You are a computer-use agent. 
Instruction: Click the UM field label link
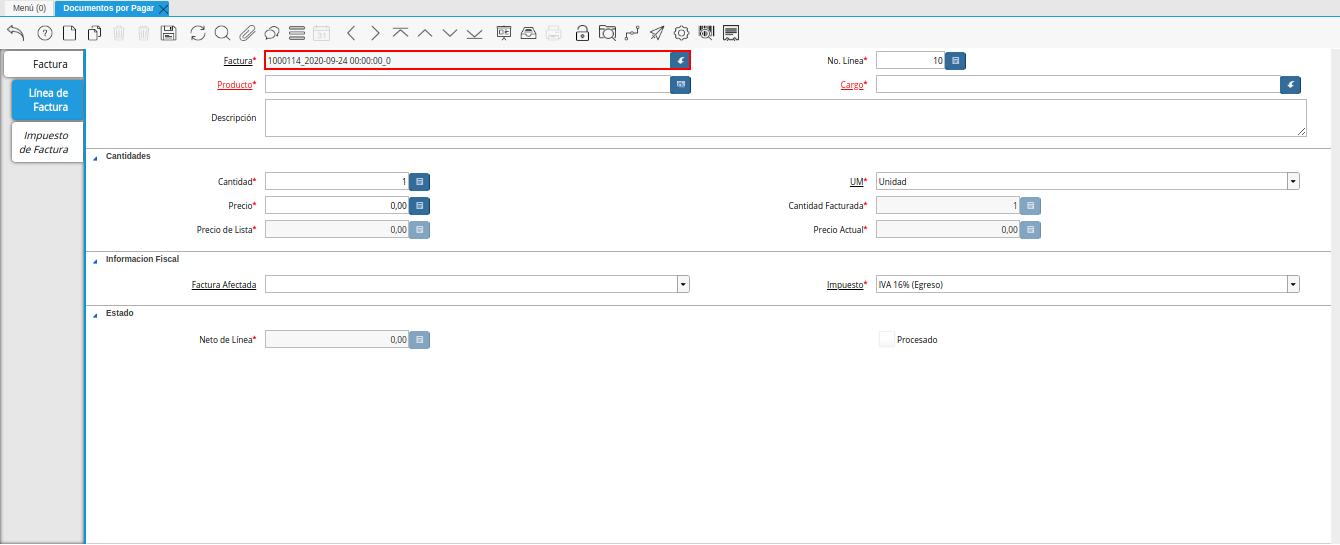(855, 182)
